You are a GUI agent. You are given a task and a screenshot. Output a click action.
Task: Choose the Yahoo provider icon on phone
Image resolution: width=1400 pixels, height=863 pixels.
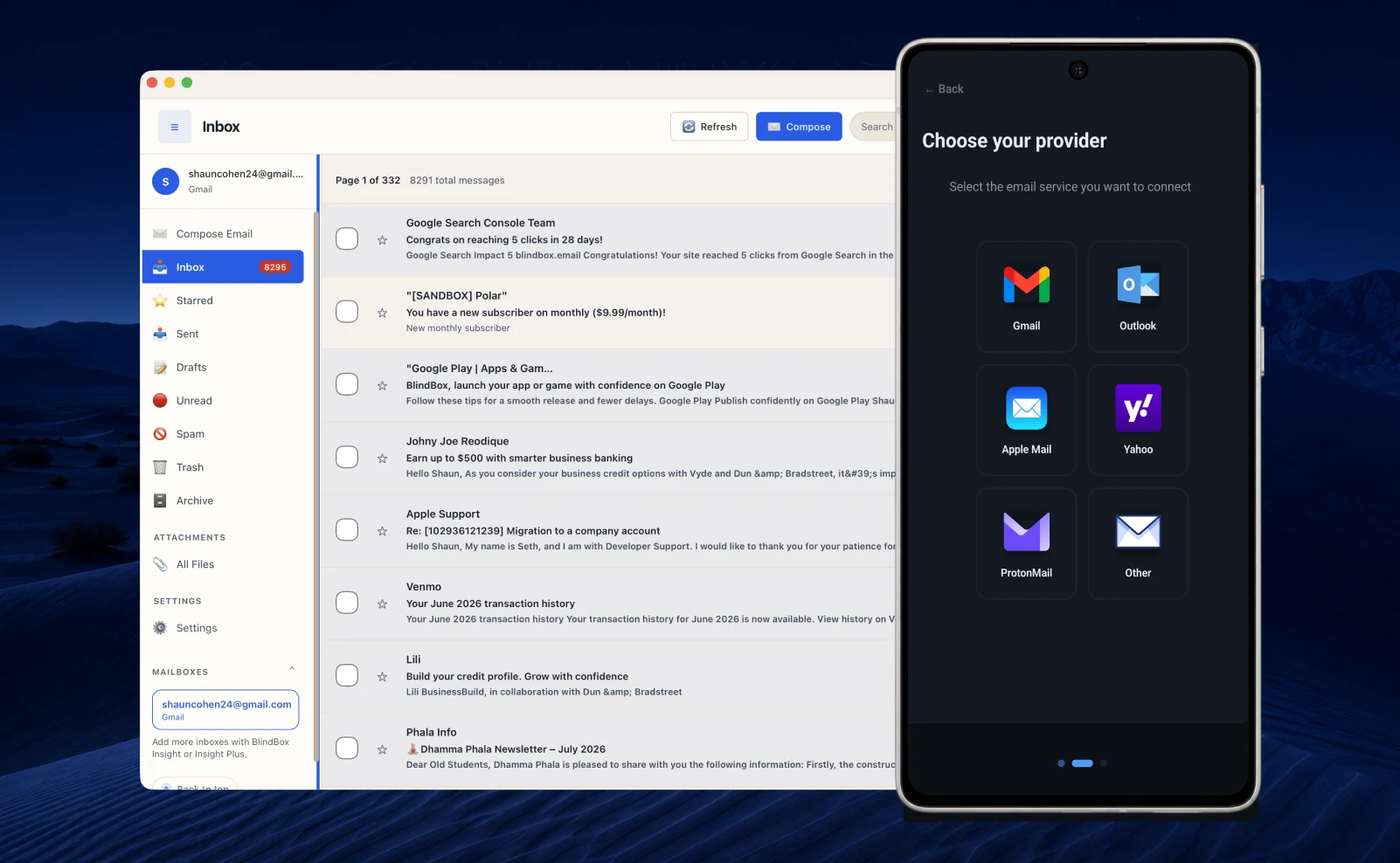pos(1138,408)
